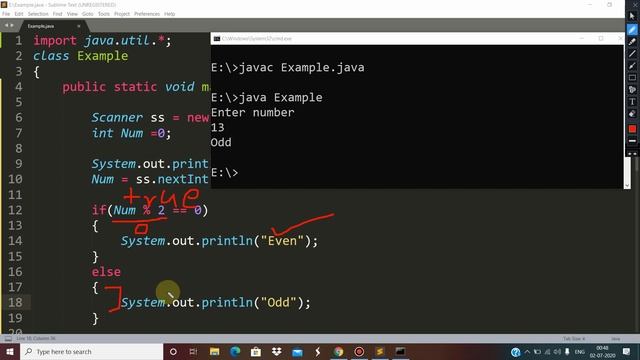Open the View menu
Screen dimensions: 640x360
tap(72, 14)
